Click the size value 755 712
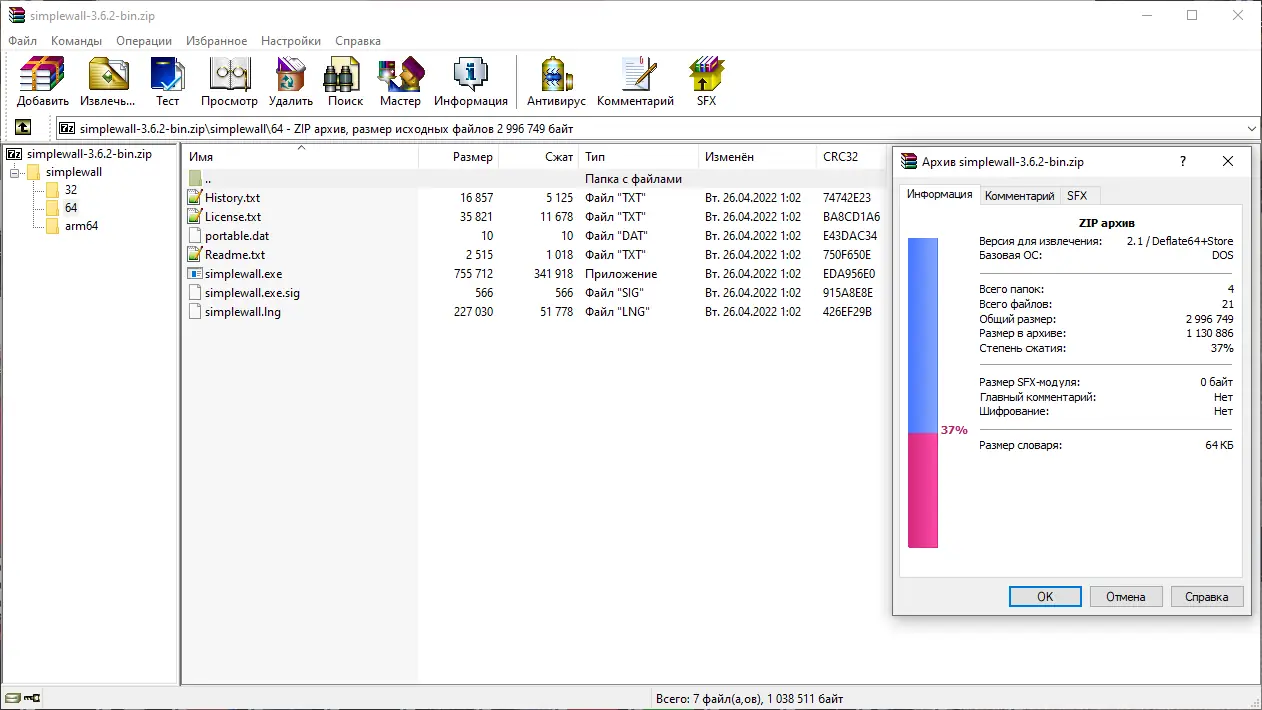The width and height of the screenshot is (1262, 710). point(472,274)
